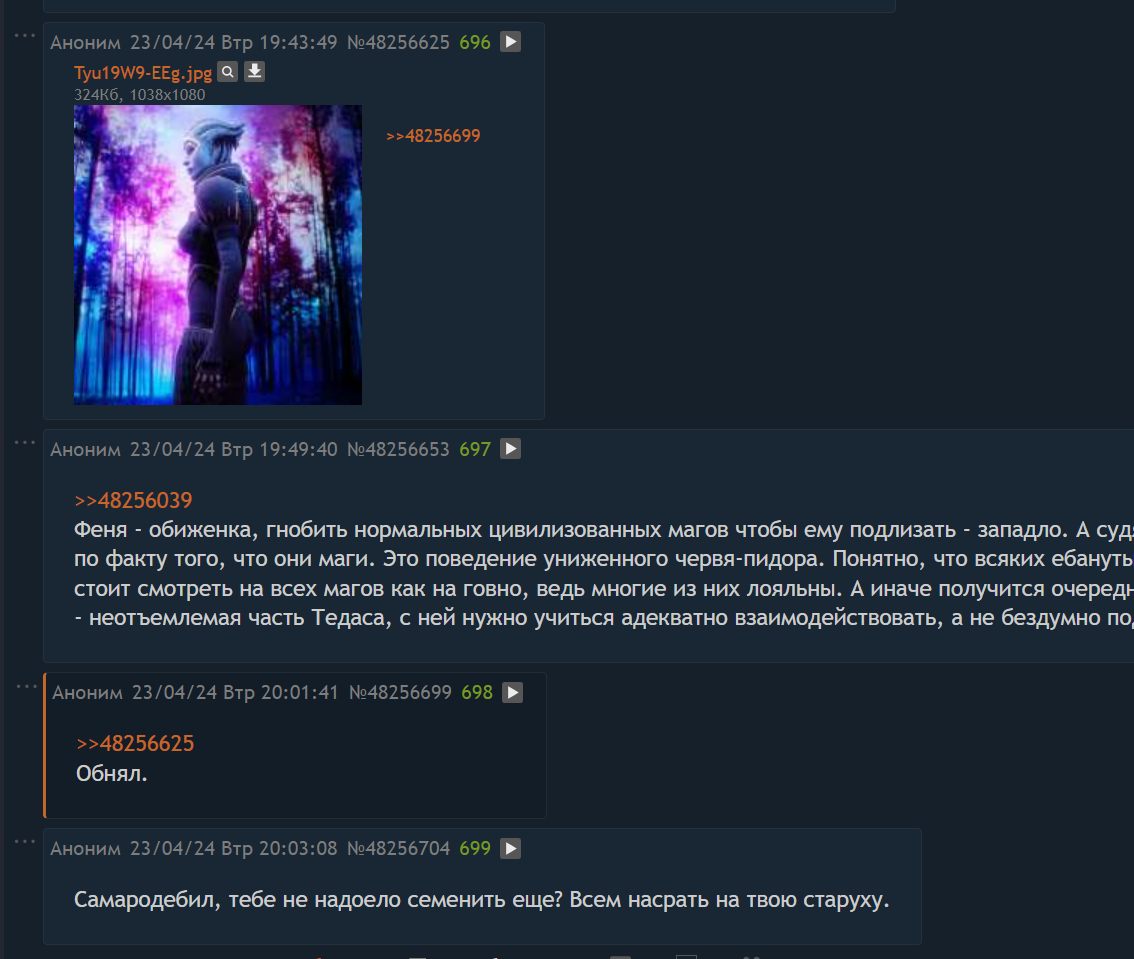The image size is (1134, 959).
Task: Open the Tyu19W9-EEg.jpg file name link
Action: click(143, 72)
